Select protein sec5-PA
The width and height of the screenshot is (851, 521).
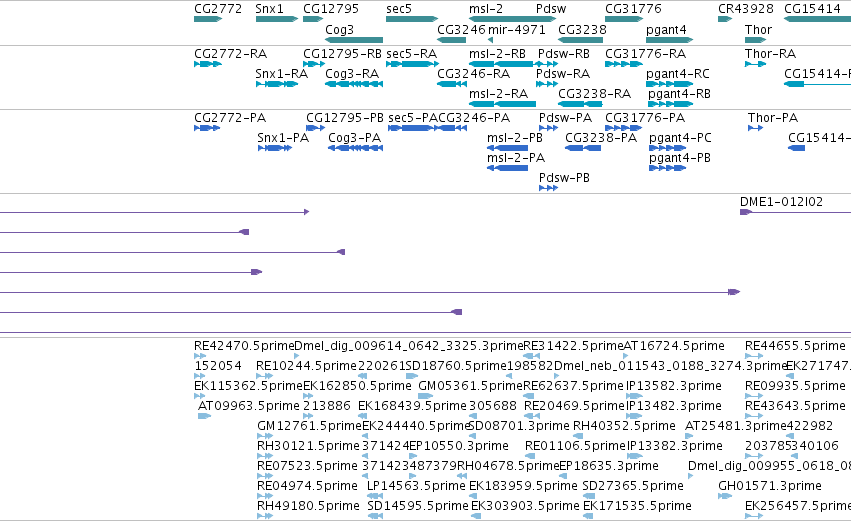413,118
